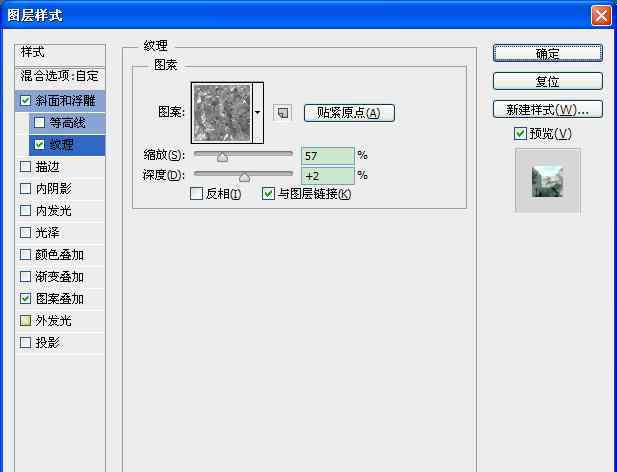Enable the 投影 checkbox
The height and width of the screenshot is (472, 617).
(26, 343)
